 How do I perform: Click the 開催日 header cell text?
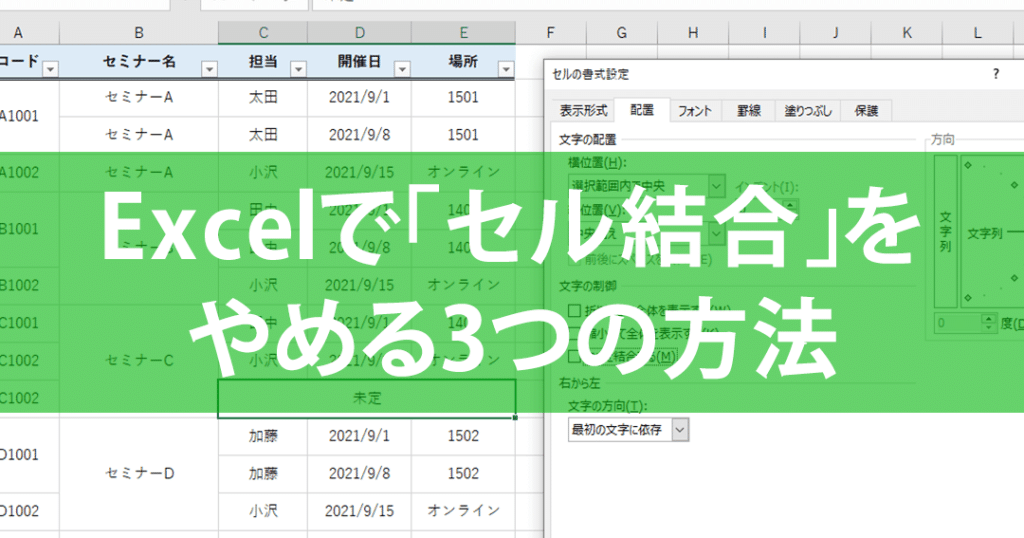359,61
